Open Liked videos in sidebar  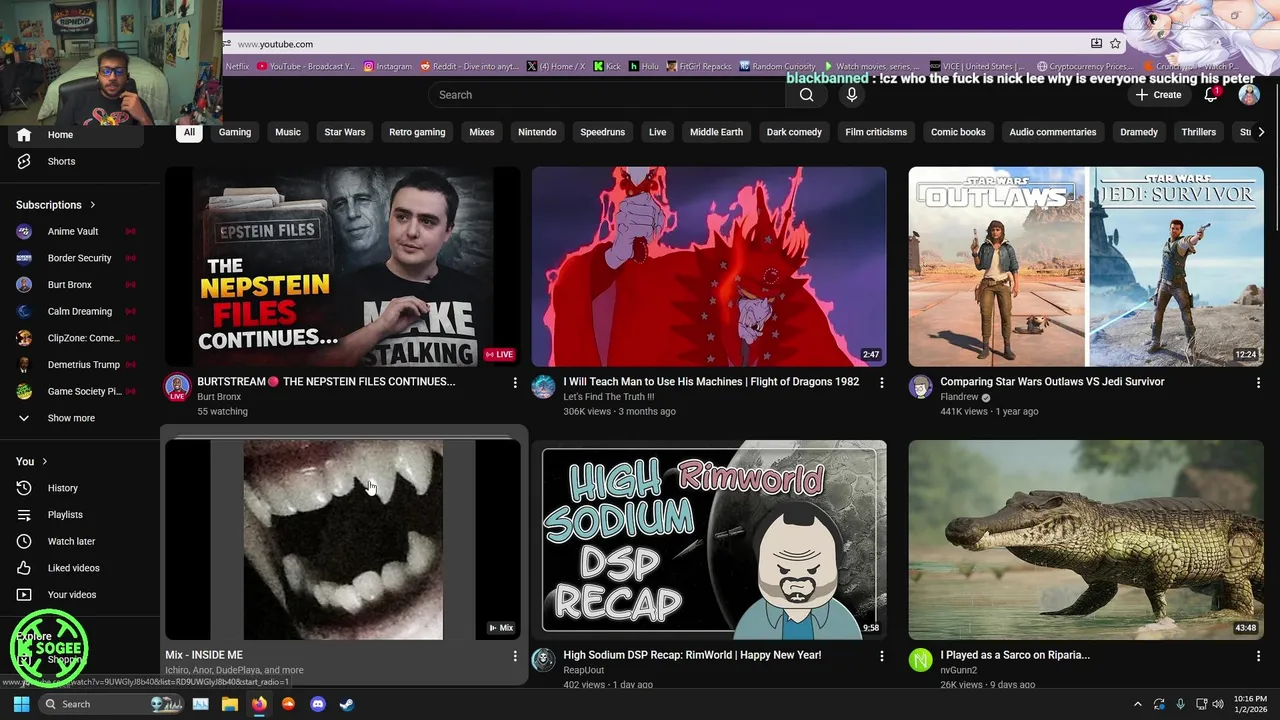point(75,568)
